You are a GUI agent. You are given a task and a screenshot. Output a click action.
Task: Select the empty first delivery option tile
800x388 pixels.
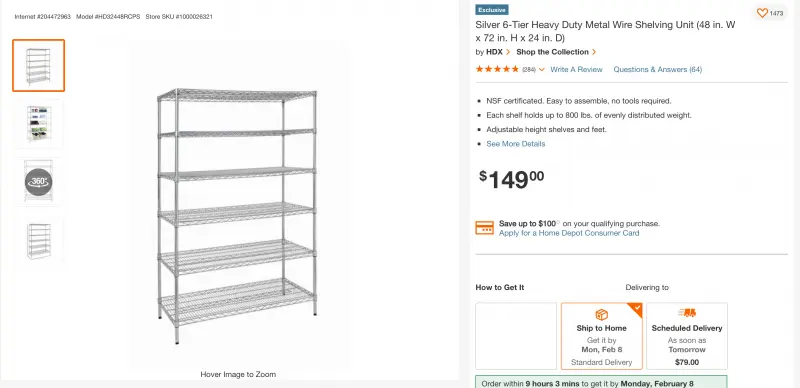(x=516, y=336)
